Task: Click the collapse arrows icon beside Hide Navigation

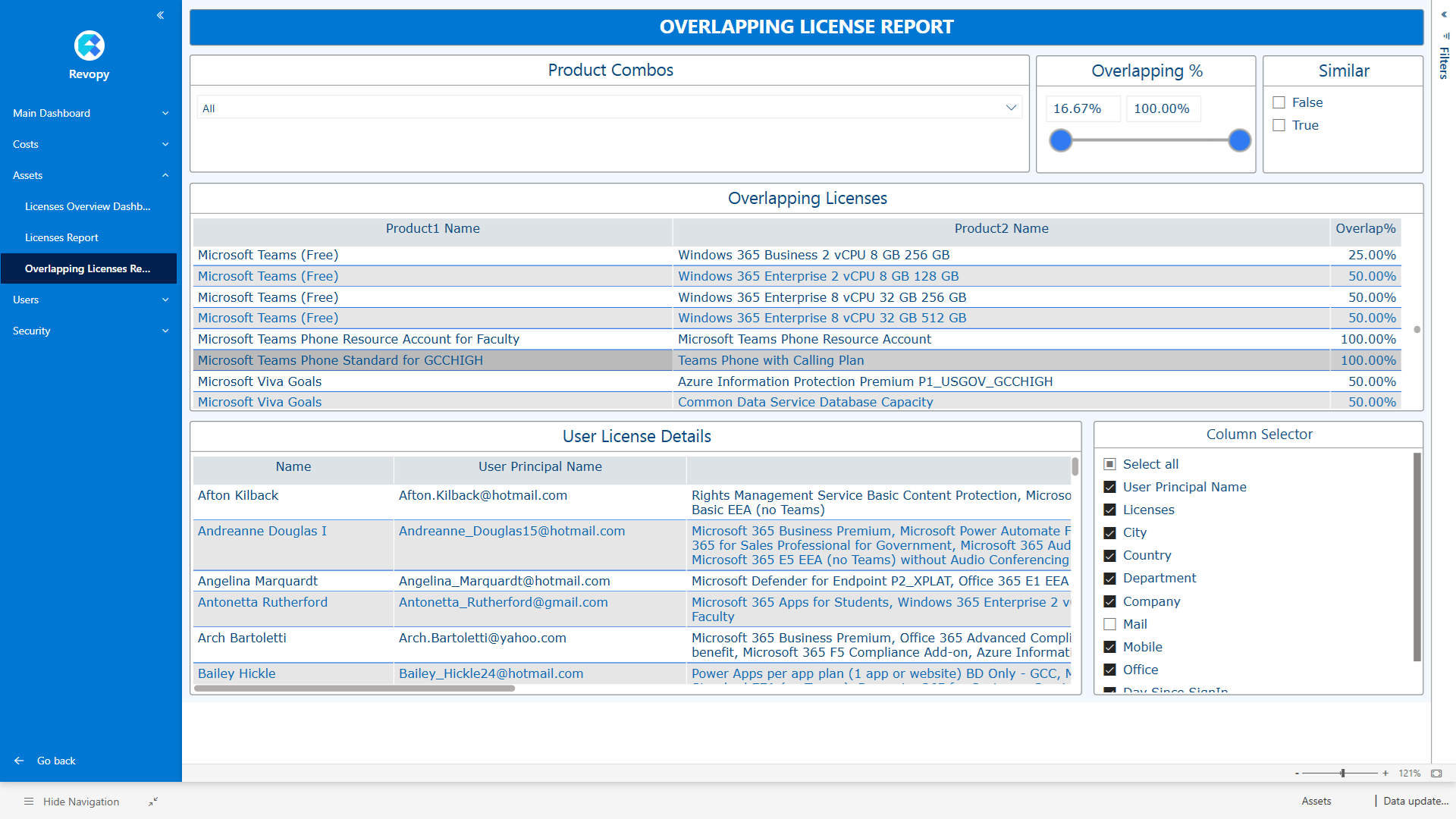Action: point(153,802)
